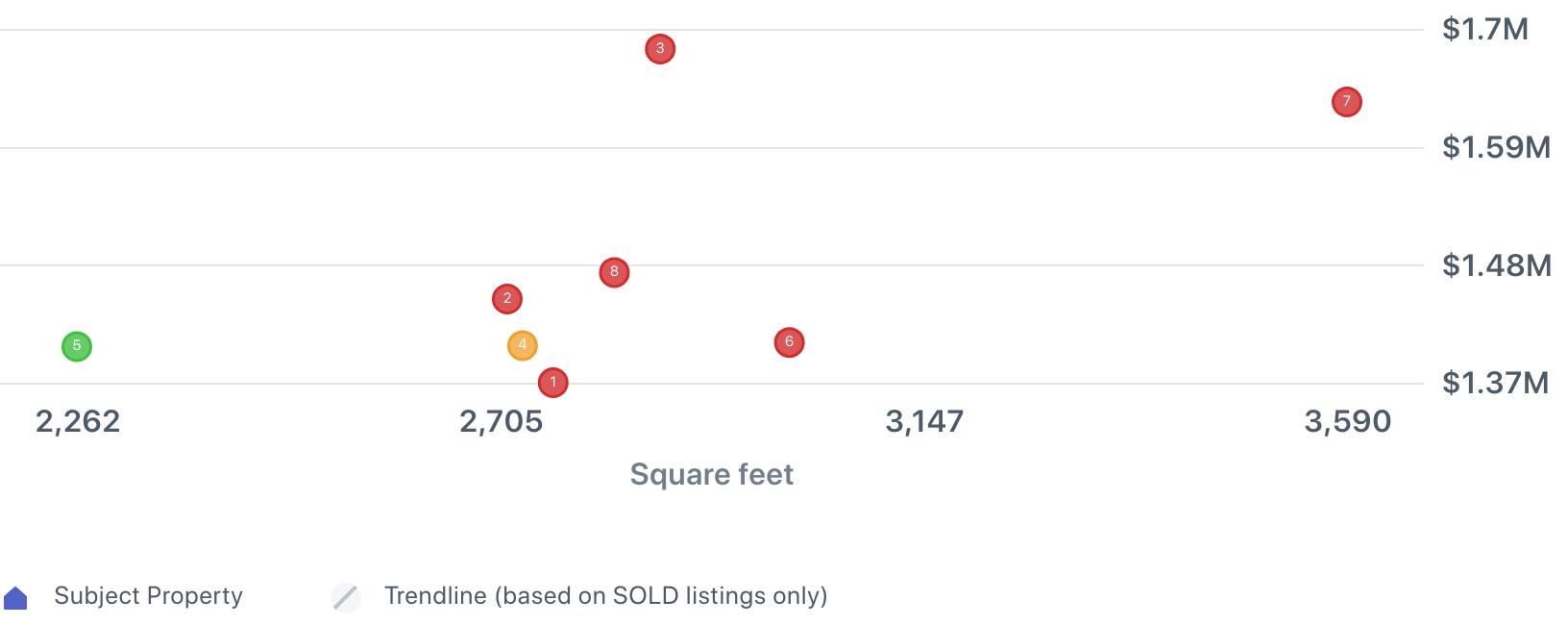Click red marker number 8
The image size is (1568, 625).
pos(614,272)
